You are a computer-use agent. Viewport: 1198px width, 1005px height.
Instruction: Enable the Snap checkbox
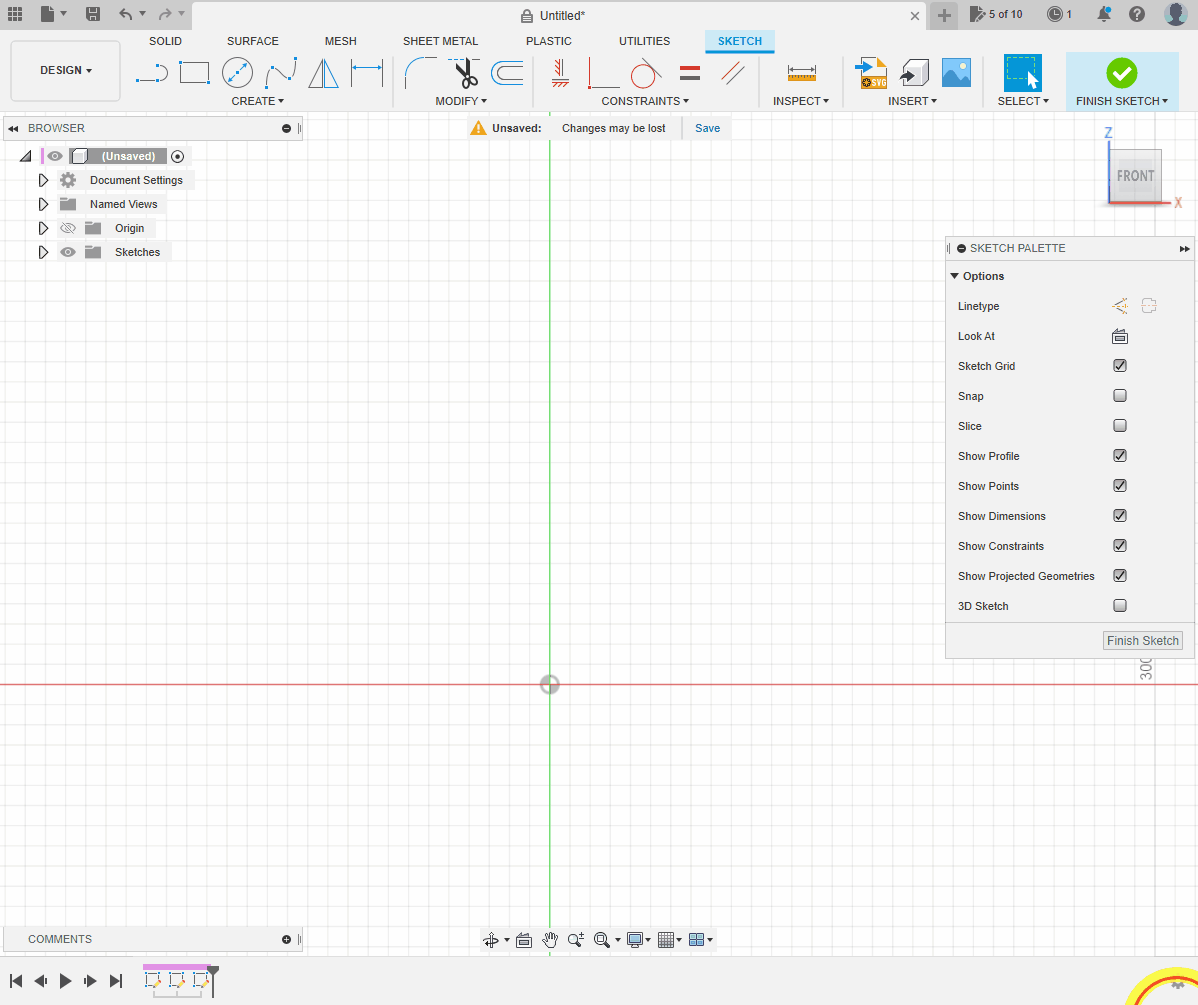pyautogui.click(x=1120, y=396)
